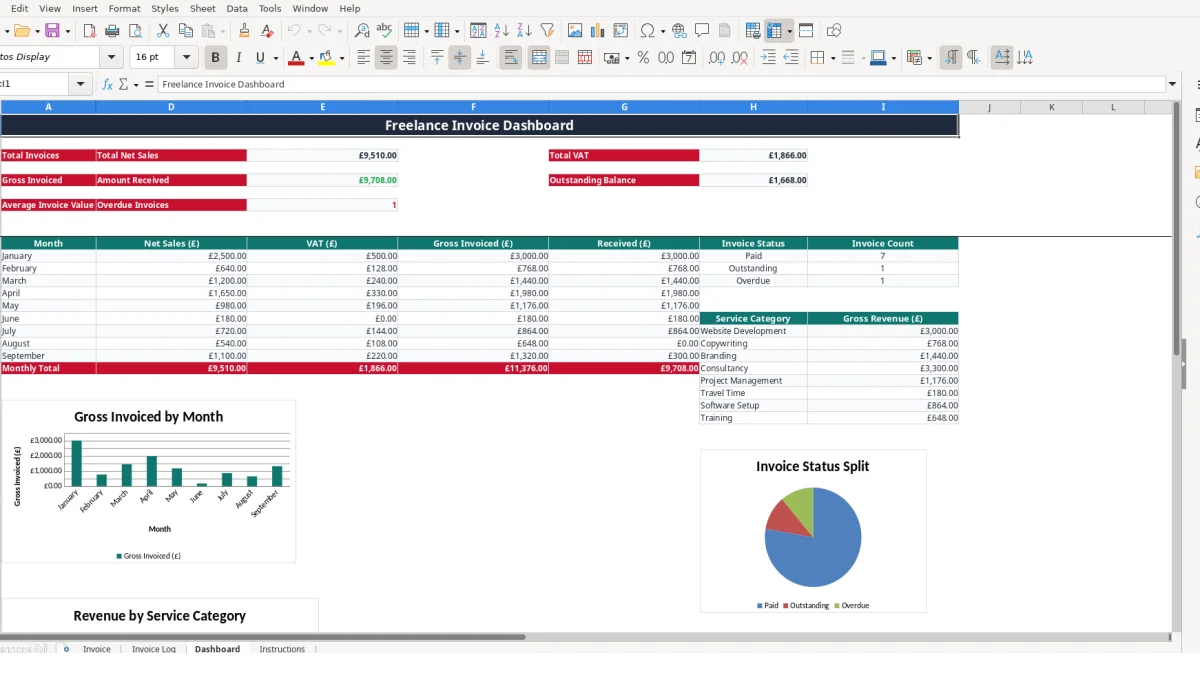
Task: Click the Print icon
Action: pyautogui.click(x=112, y=31)
